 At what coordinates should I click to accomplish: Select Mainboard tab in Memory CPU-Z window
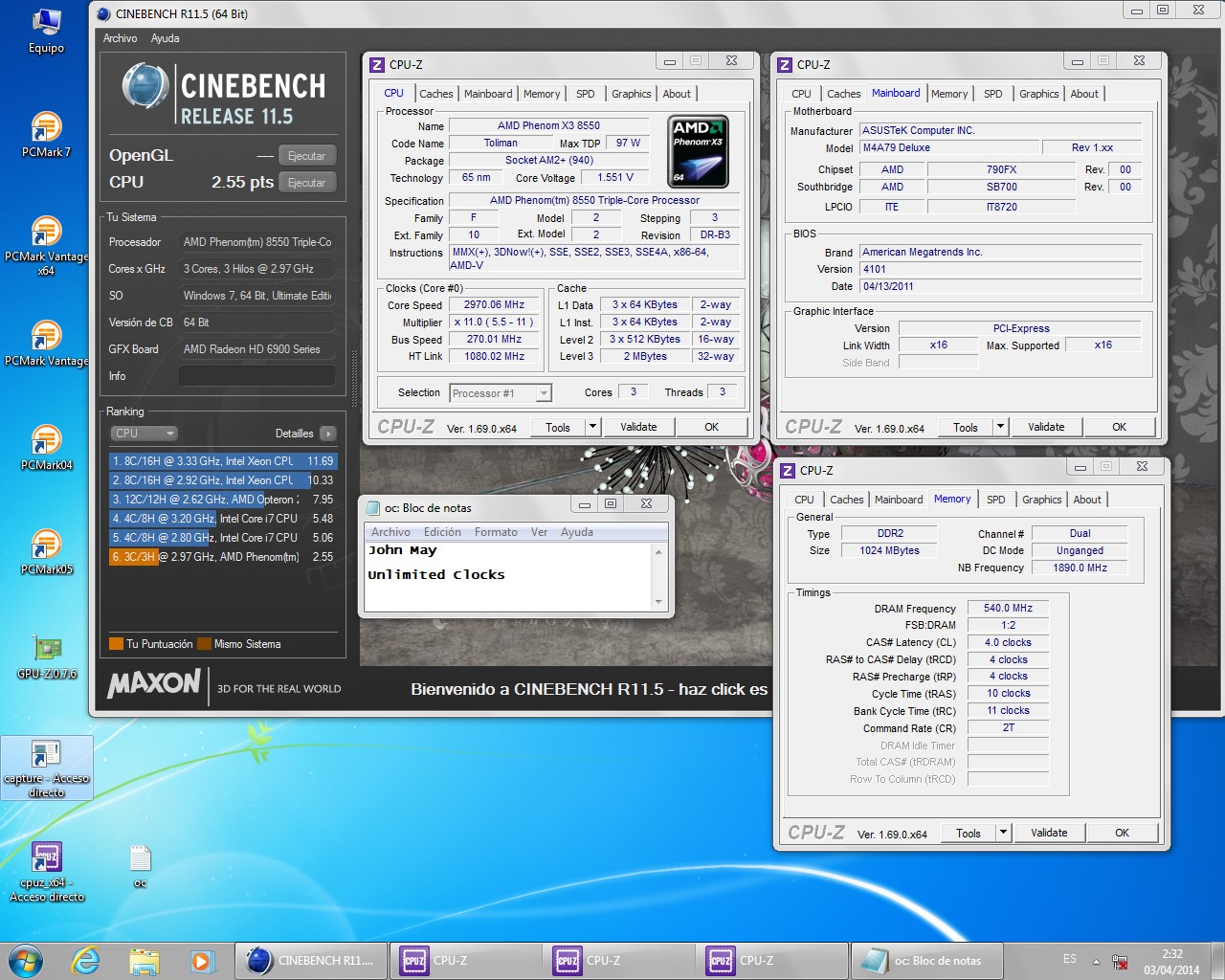[899, 500]
